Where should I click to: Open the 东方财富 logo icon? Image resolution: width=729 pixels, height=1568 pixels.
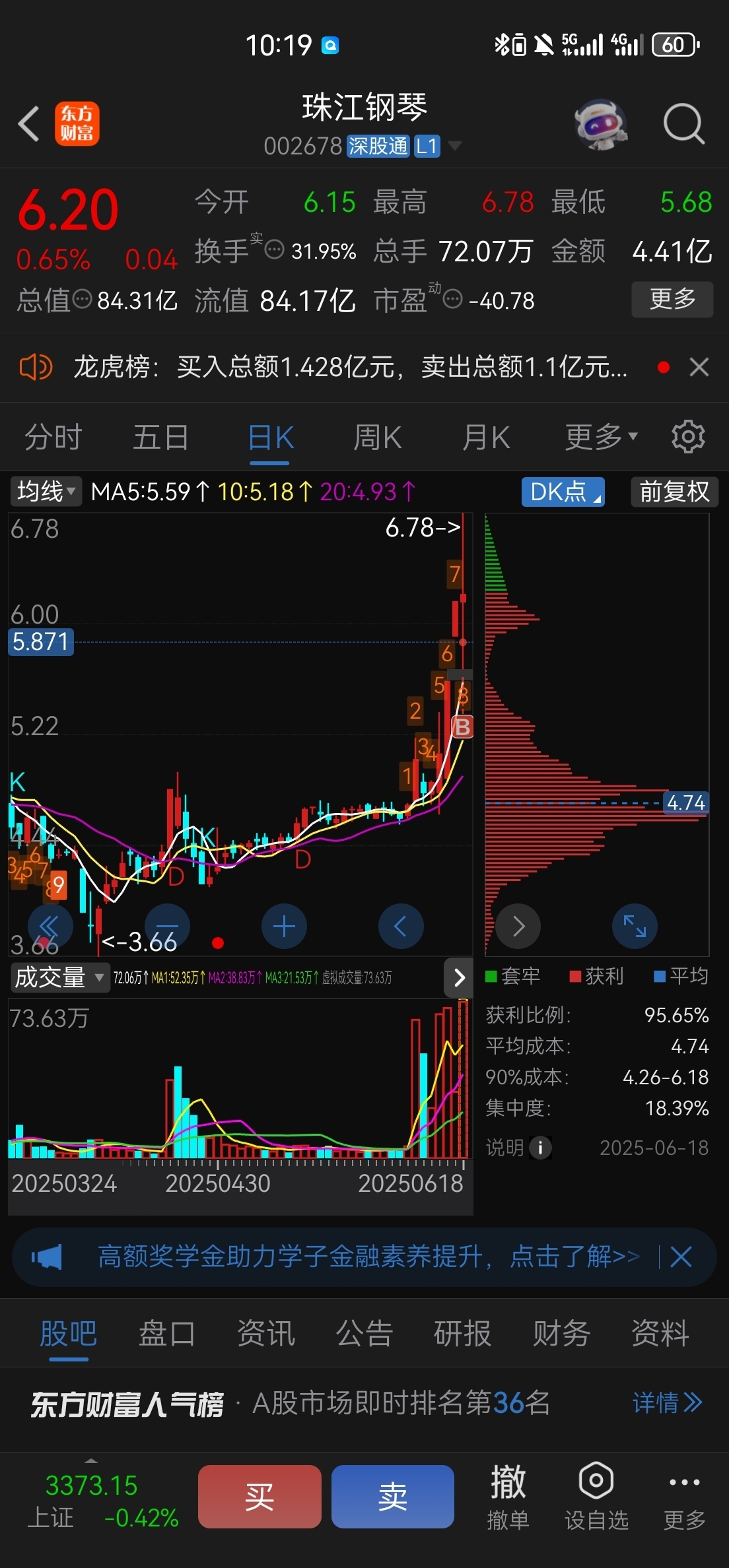[77, 123]
